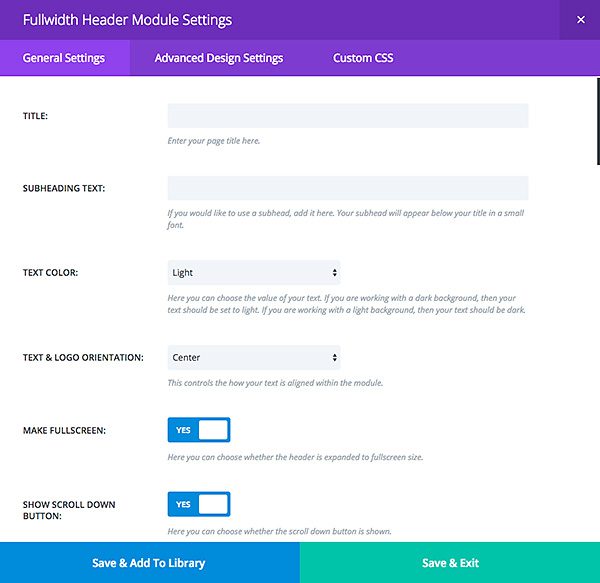Click the white handle of Make Fullscreen toggle
The image size is (600, 583).
(x=213, y=430)
